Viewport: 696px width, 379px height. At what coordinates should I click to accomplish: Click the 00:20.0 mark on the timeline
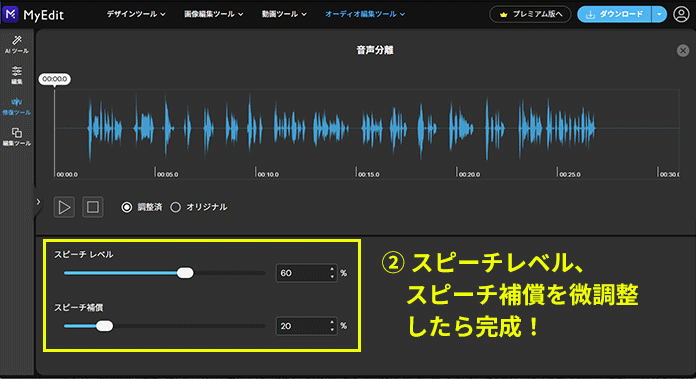tap(469, 174)
